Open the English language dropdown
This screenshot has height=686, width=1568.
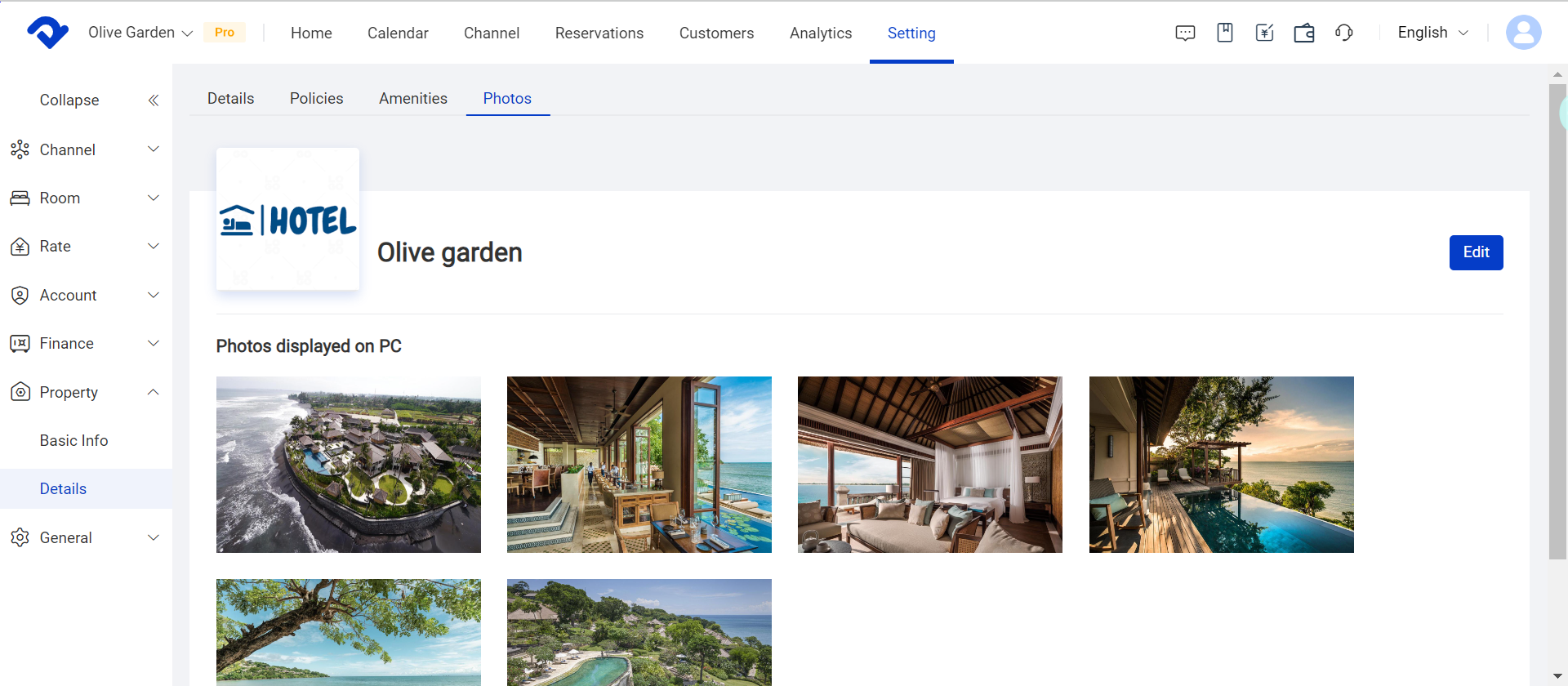coord(1432,33)
